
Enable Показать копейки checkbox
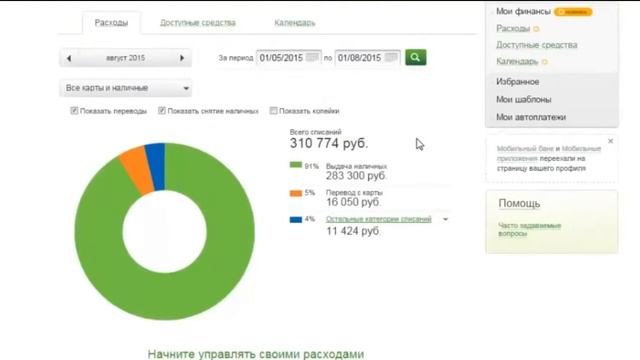click(273, 111)
